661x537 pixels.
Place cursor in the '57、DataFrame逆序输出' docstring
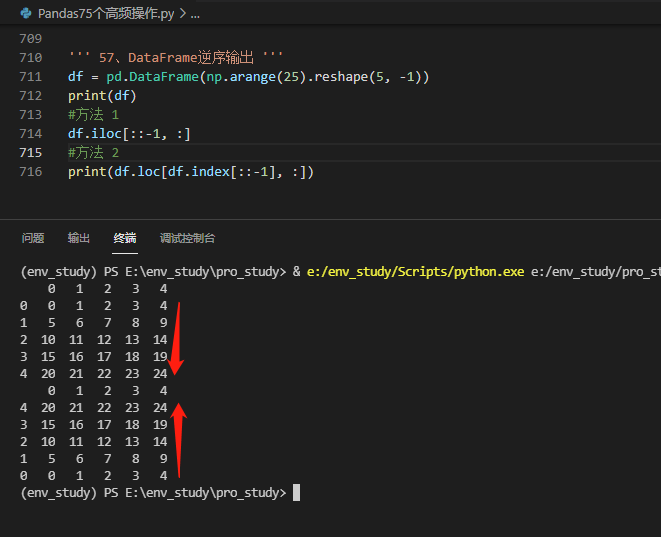(x=176, y=57)
